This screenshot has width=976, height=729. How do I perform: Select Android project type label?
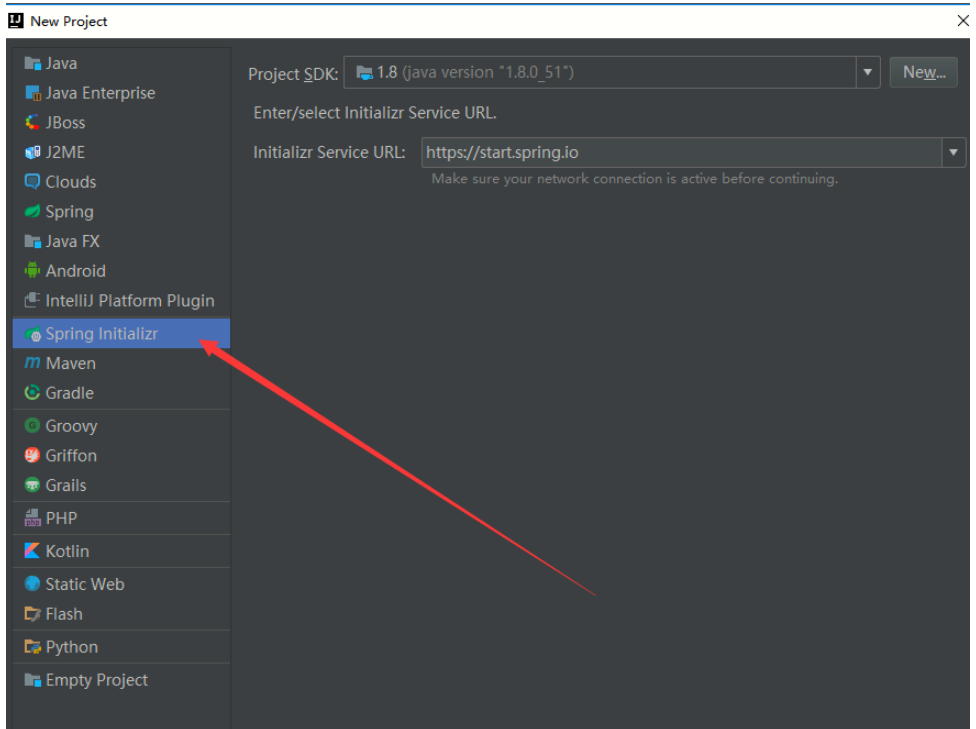[75, 271]
